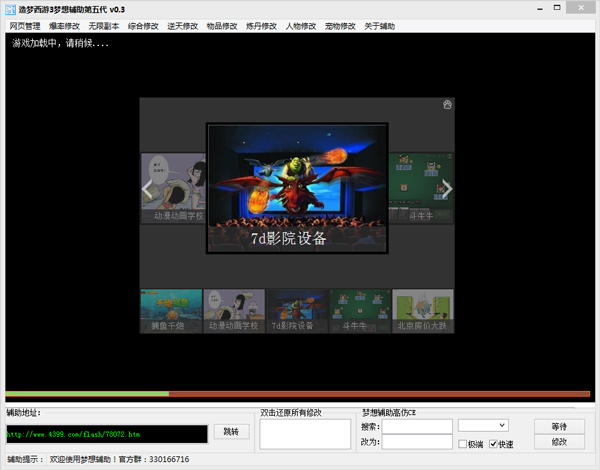The width and height of the screenshot is (600, 470).
Task: Click the left arrow on the ad carousel
Action: (148, 188)
